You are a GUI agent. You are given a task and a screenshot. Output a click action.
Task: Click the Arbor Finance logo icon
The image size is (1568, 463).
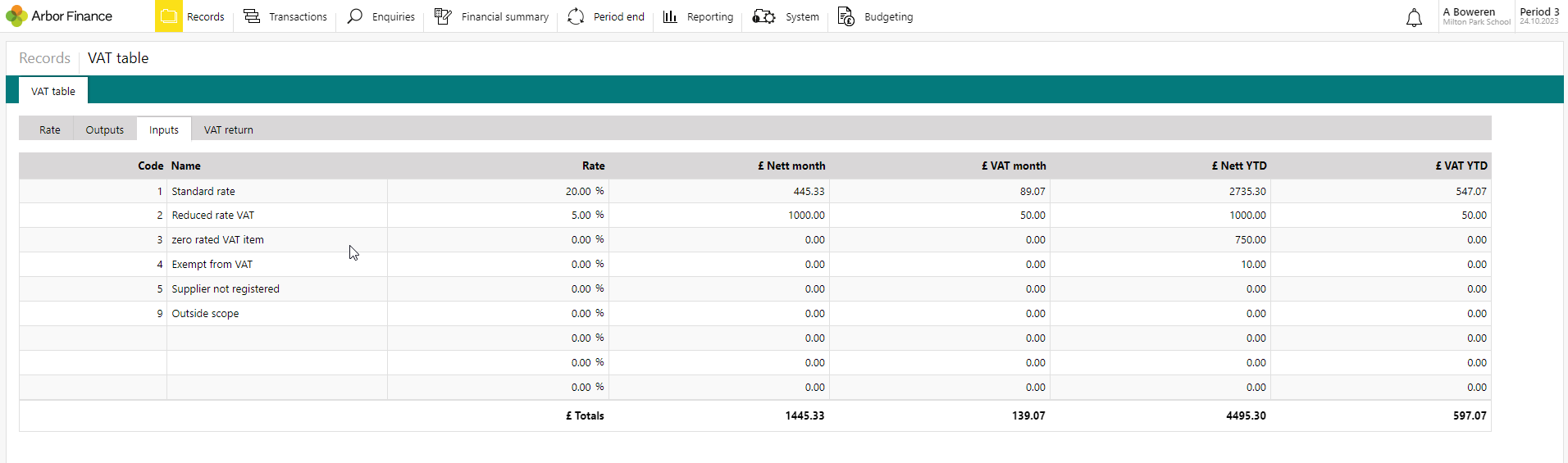(x=16, y=16)
